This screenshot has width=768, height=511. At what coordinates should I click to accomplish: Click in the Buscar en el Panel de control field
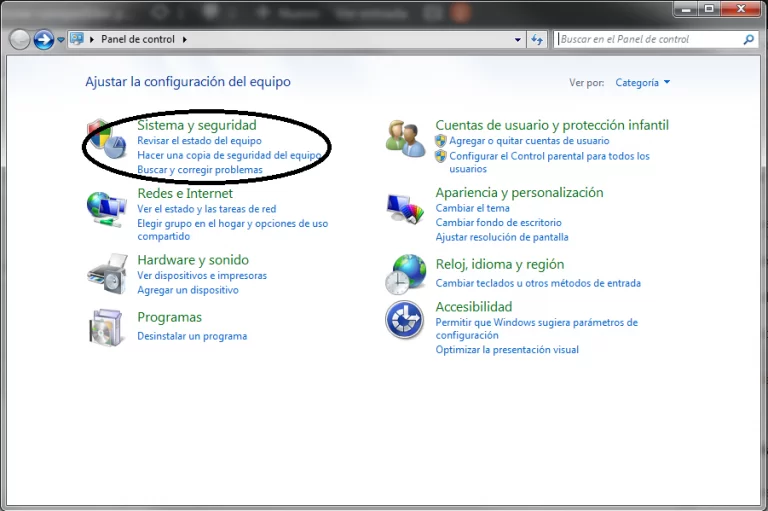pos(648,40)
